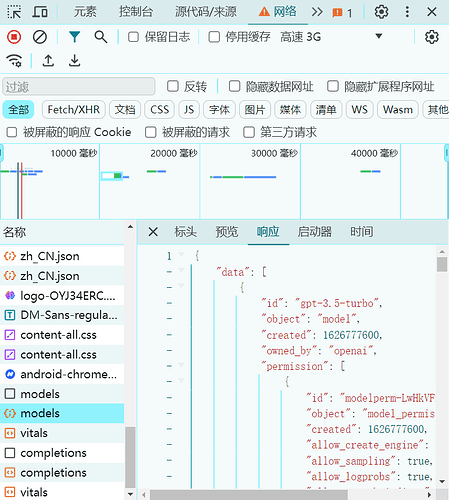
Task: Enable the 保留日志 checkbox
Action: coord(133,37)
